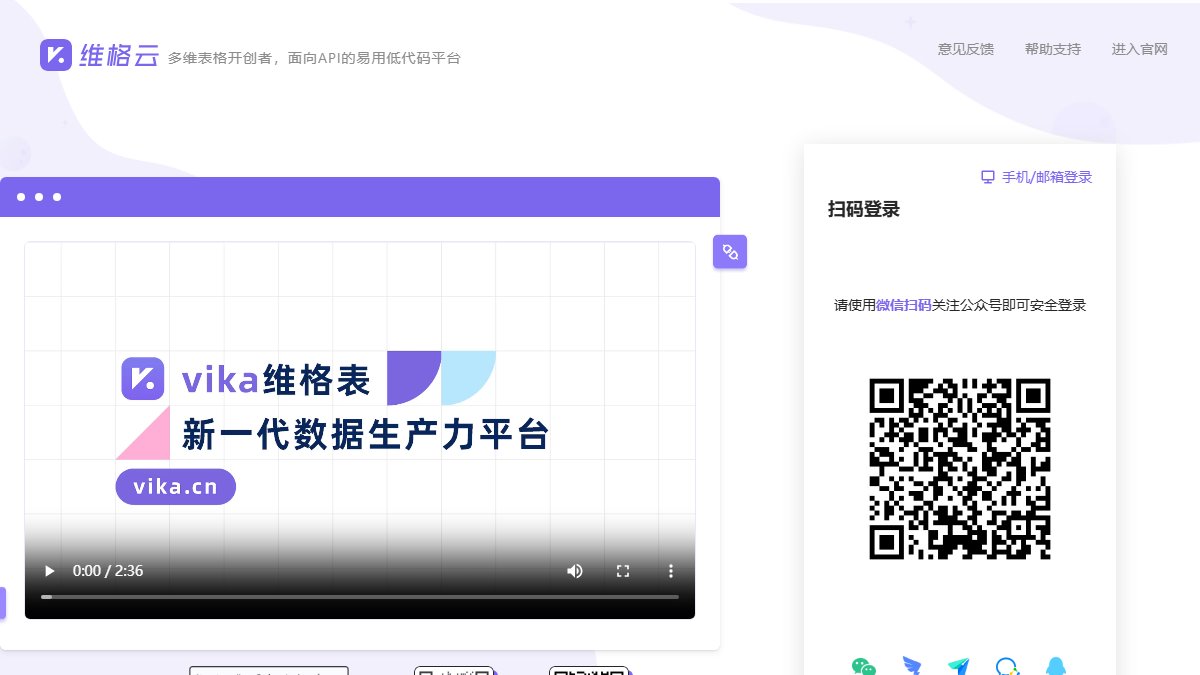Open 帮助支持 link
1200x675 pixels.
pos(1053,49)
